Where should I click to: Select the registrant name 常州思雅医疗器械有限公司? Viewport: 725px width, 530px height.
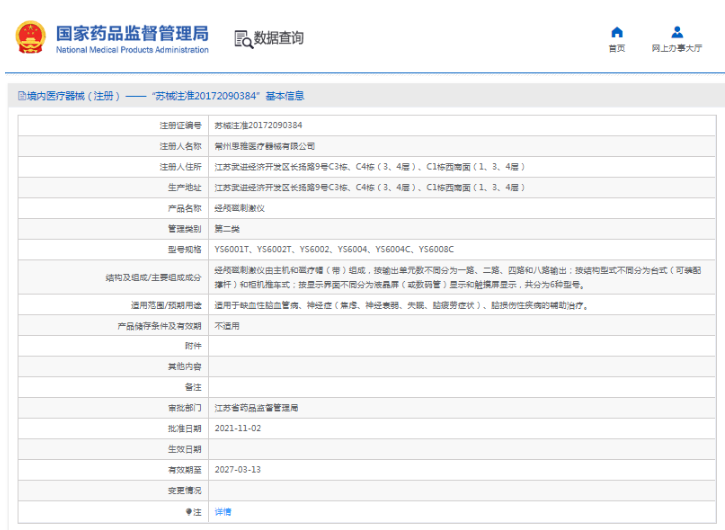point(264,146)
